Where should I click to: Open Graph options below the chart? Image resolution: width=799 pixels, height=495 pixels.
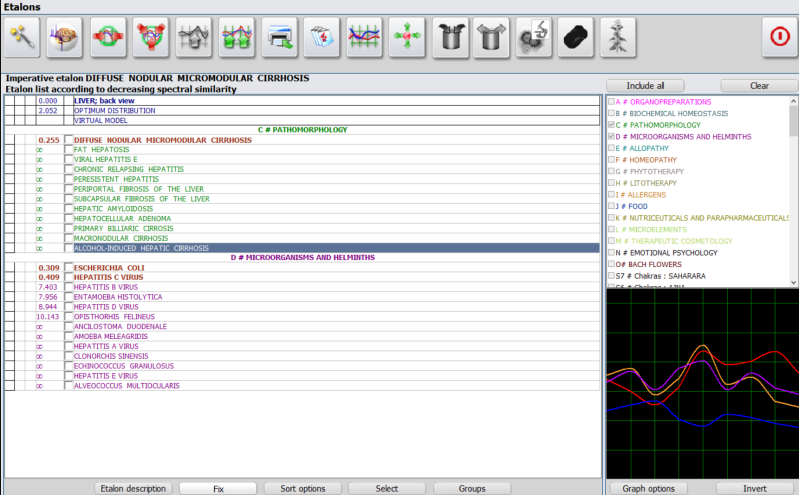tap(647, 488)
